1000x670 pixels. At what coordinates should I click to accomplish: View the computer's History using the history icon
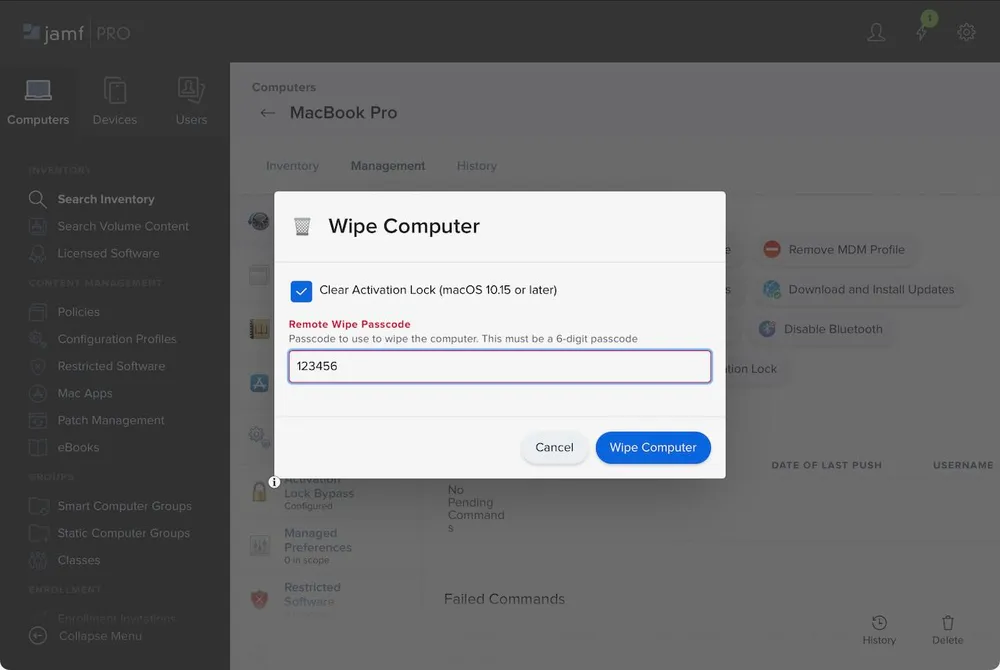(x=879, y=626)
